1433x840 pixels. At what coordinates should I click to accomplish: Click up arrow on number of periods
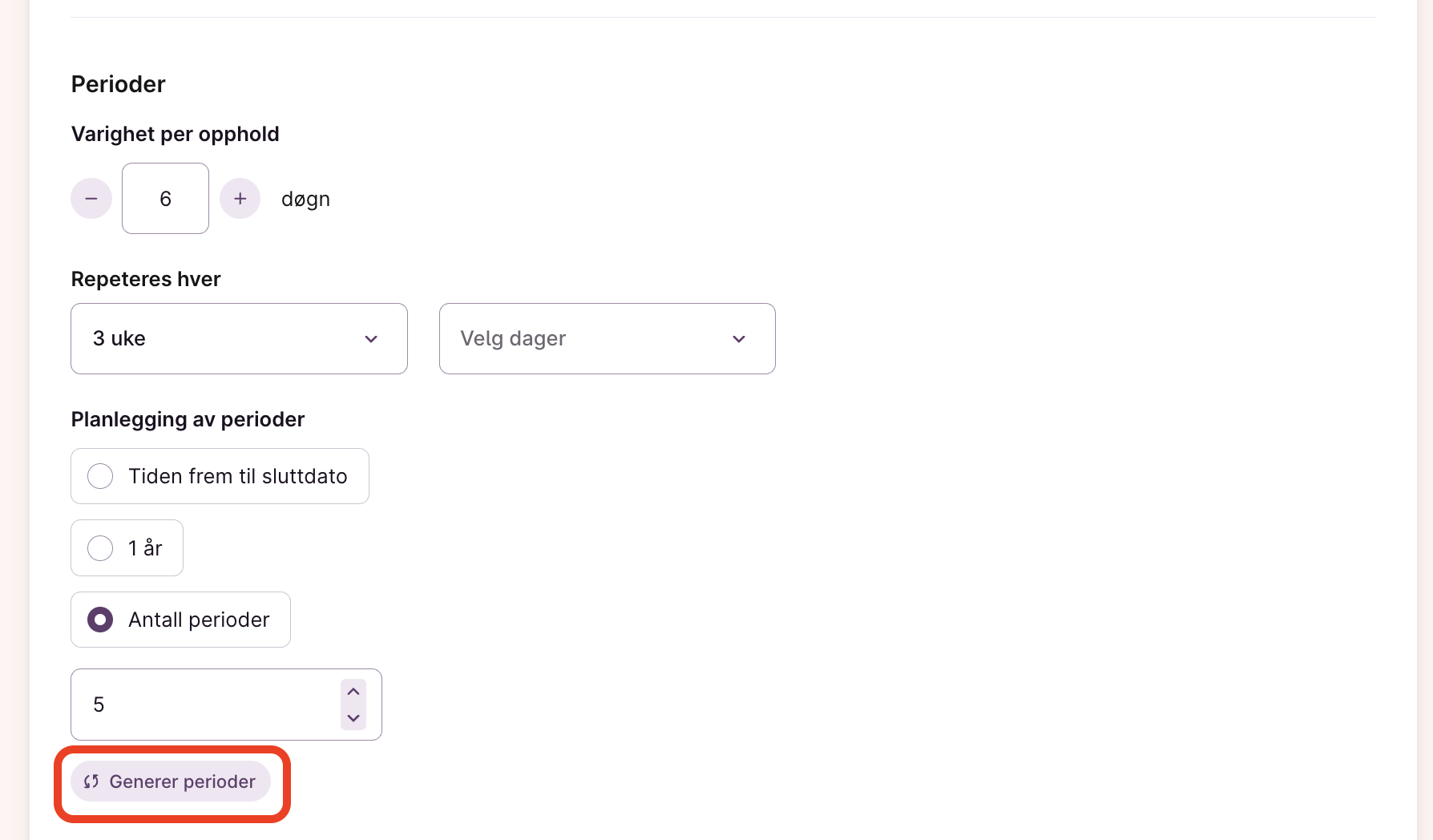(353, 691)
